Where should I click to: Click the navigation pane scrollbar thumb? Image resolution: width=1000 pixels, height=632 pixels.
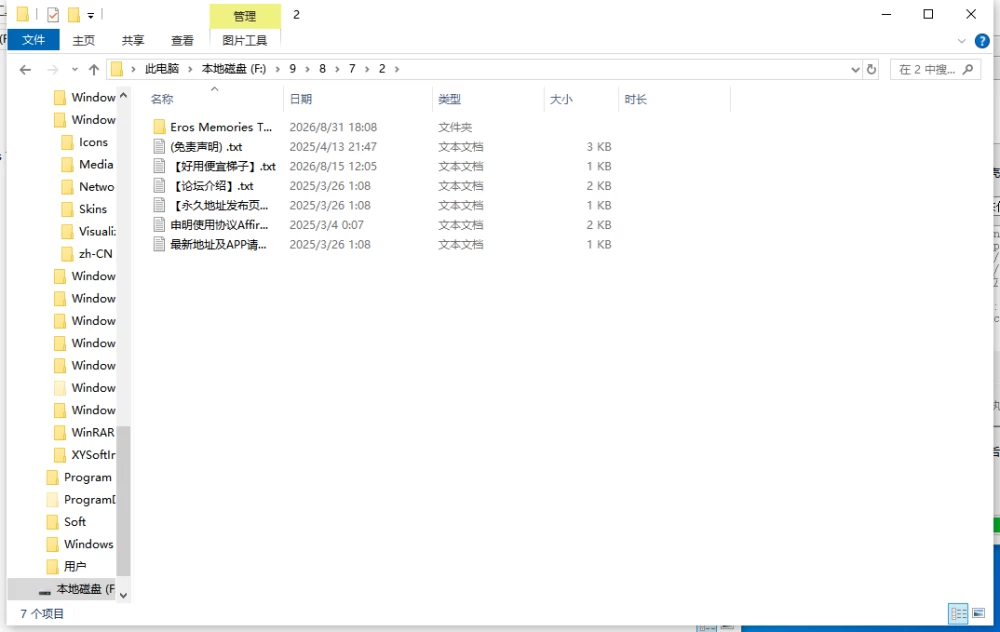click(124, 501)
